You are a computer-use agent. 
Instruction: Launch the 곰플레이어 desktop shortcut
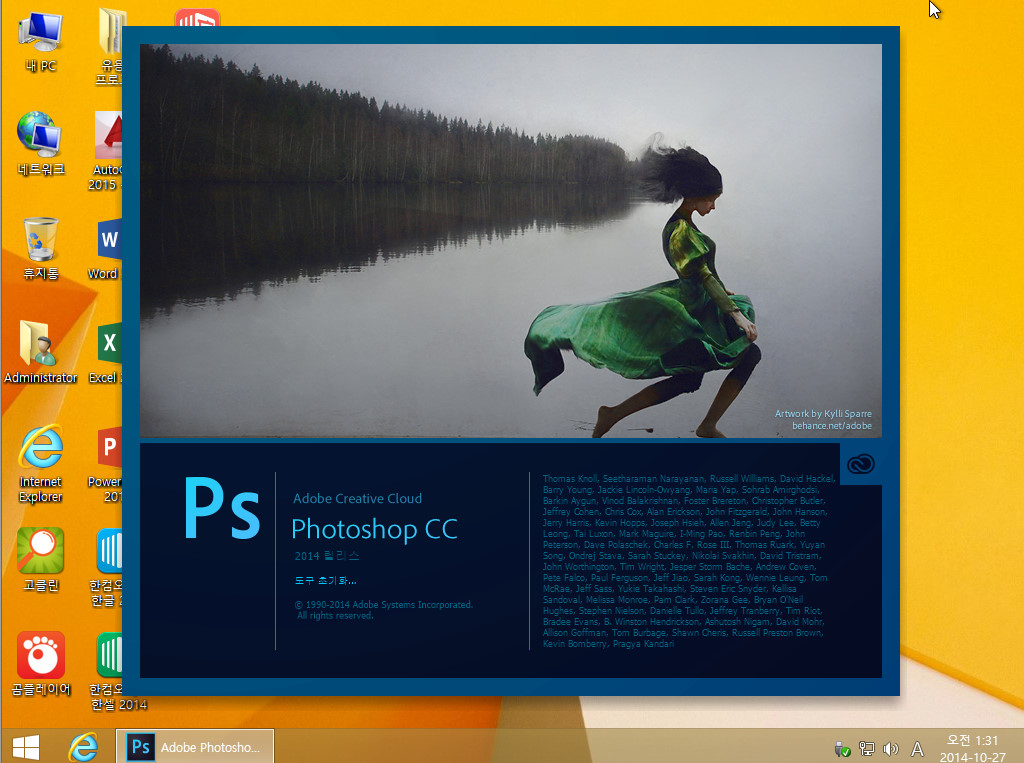(x=40, y=663)
